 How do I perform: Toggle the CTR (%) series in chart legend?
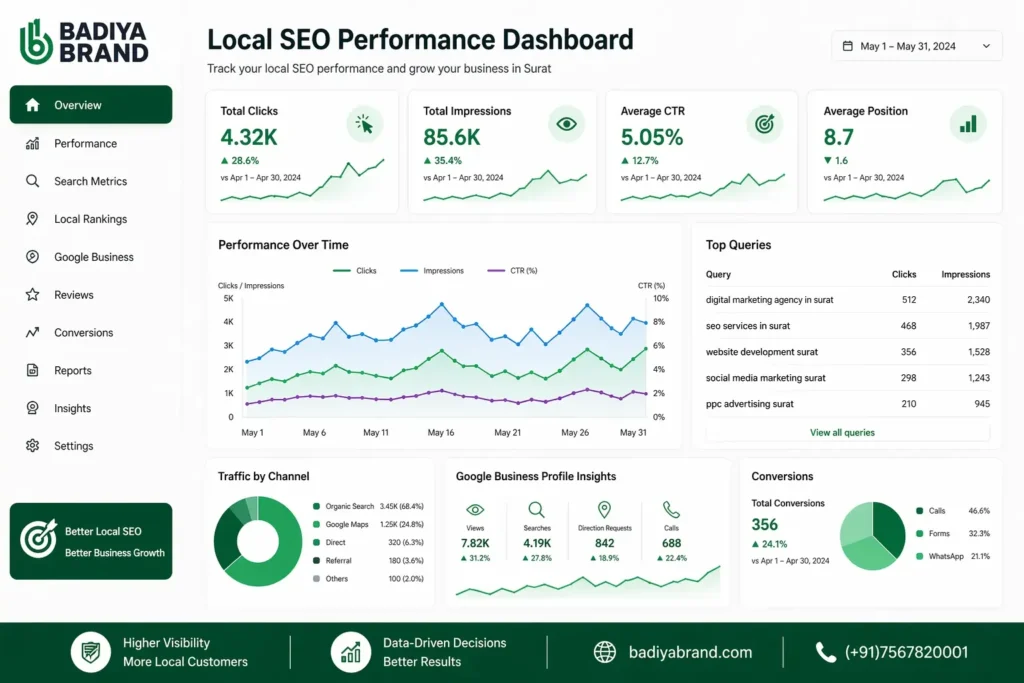pyautogui.click(x=511, y=271)
